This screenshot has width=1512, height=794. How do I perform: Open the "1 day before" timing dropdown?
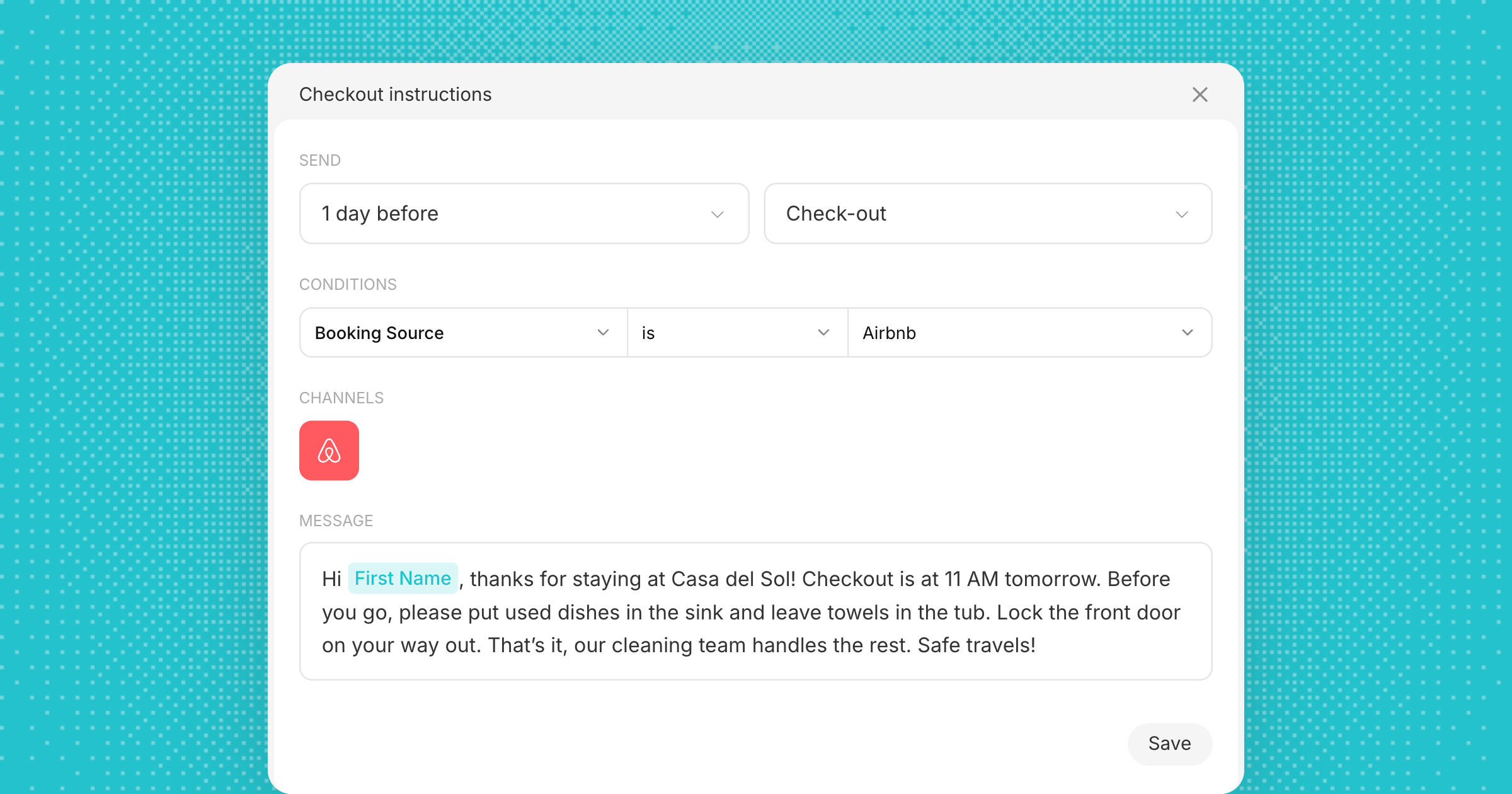coord(524,214)
